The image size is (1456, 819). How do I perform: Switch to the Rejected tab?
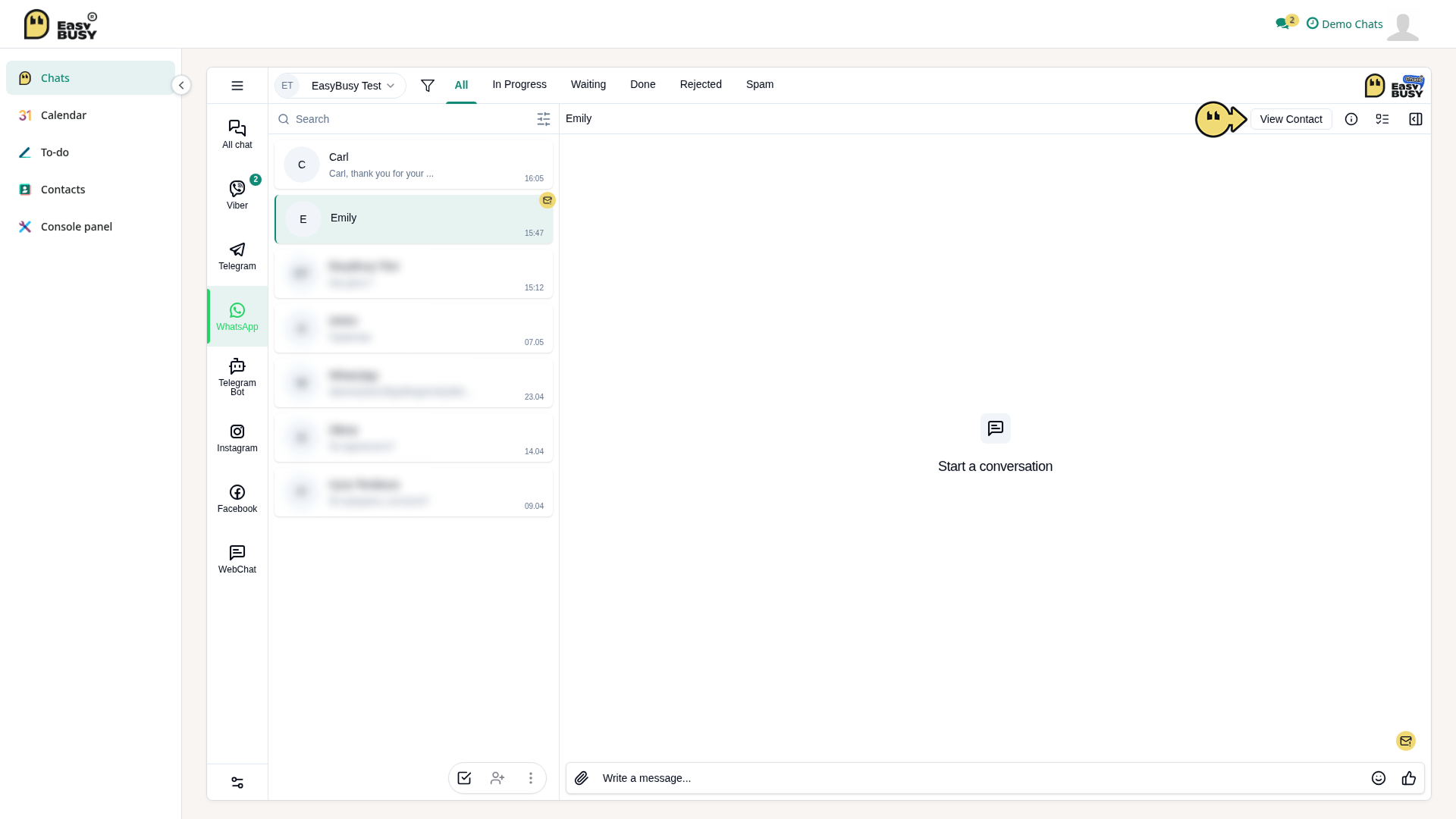[x=701, y=84]
